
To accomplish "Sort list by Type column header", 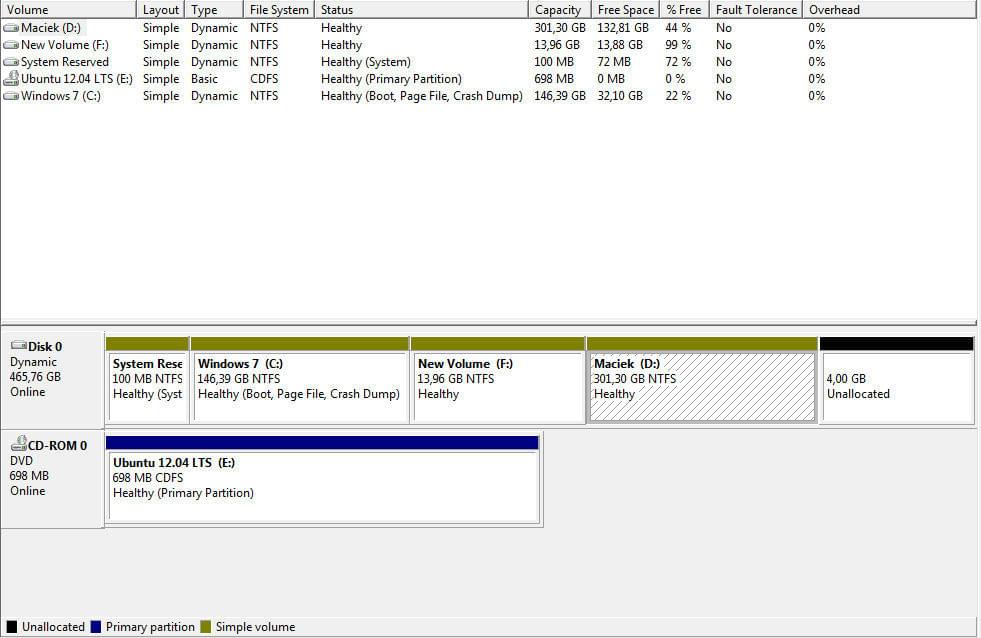I will pos(214,9).
